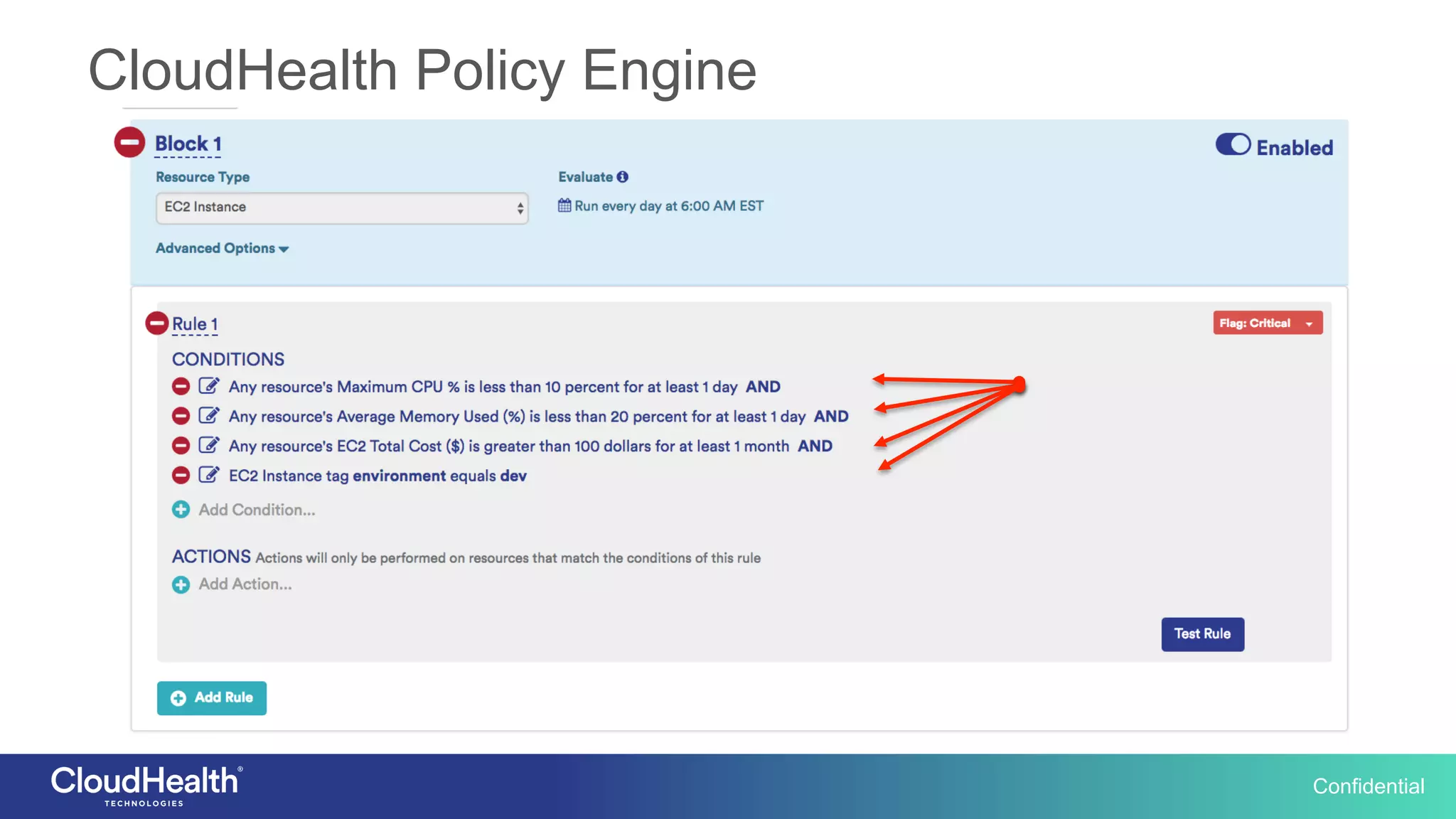Open the Flag: Critical dropdown
The height and width of the screenshot is (819, 1456).
pyautogui.click(x=1268, y=323)
